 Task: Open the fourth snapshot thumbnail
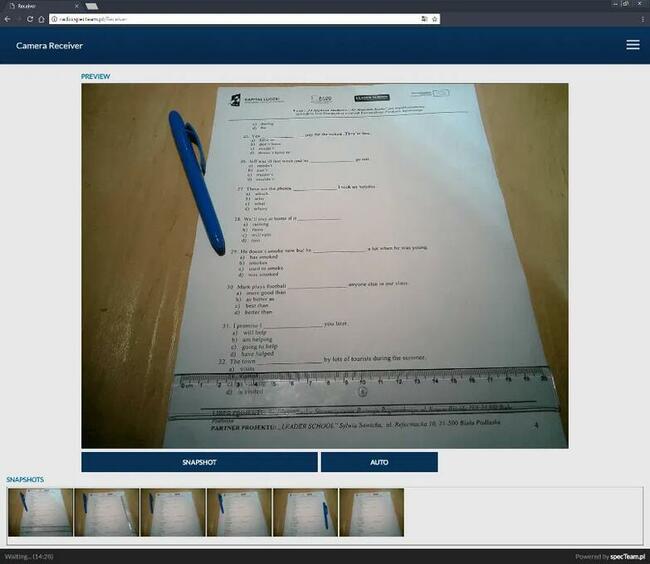pyautogui.click(x=239, y=512)
